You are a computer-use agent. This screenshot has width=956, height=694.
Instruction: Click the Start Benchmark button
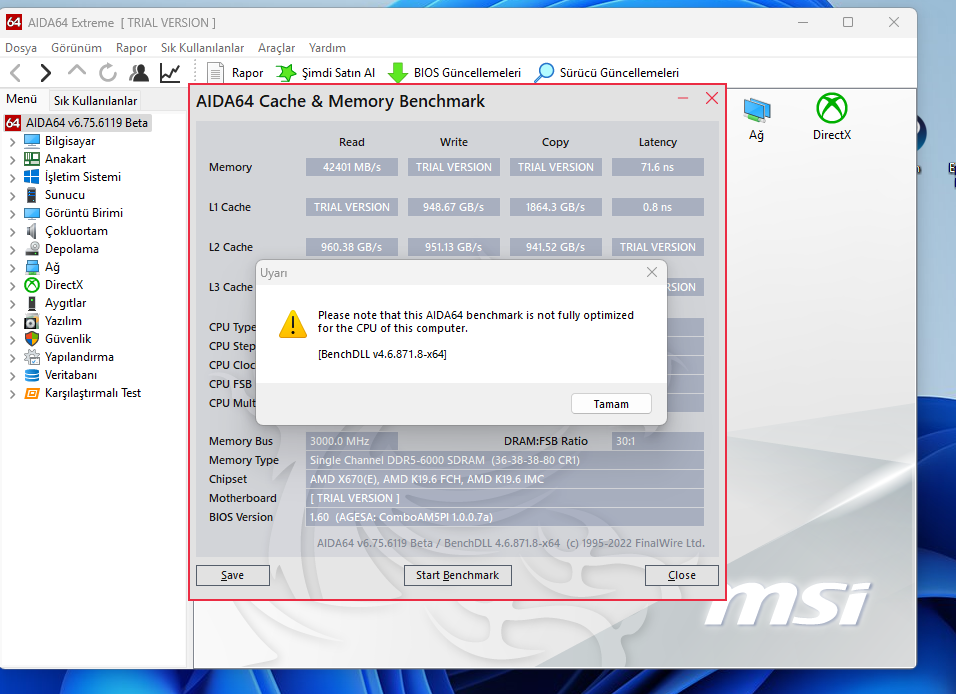coord(457,575)
